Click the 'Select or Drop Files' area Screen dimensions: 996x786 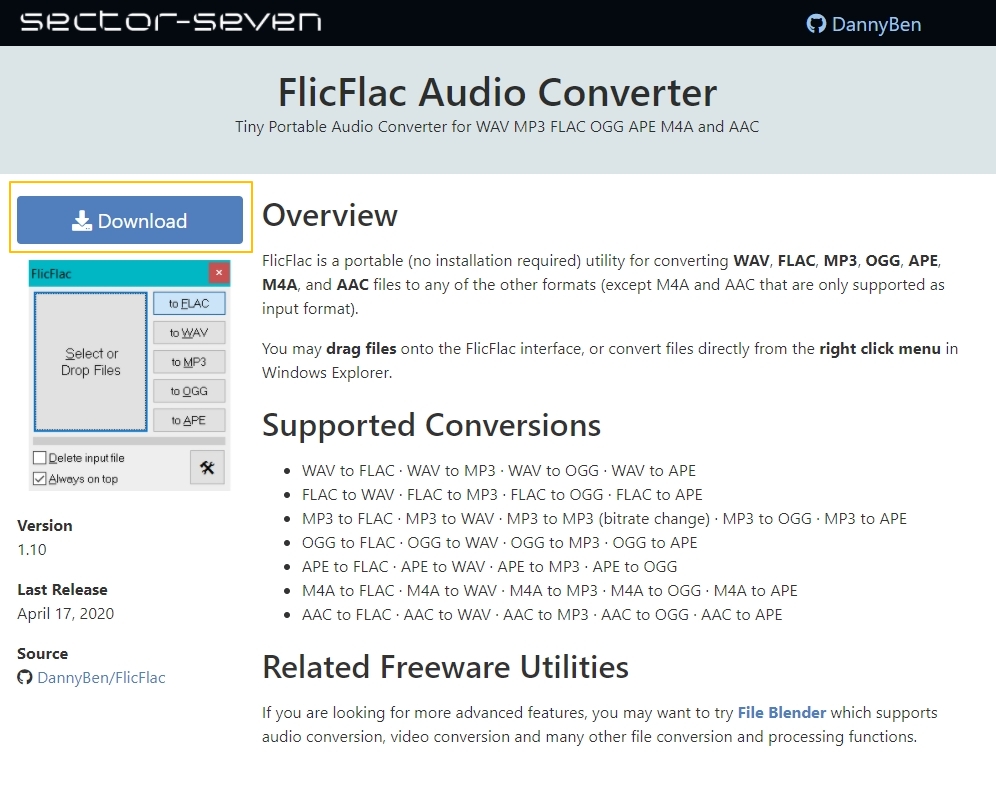pyautogui.click(x=91, y=362)
